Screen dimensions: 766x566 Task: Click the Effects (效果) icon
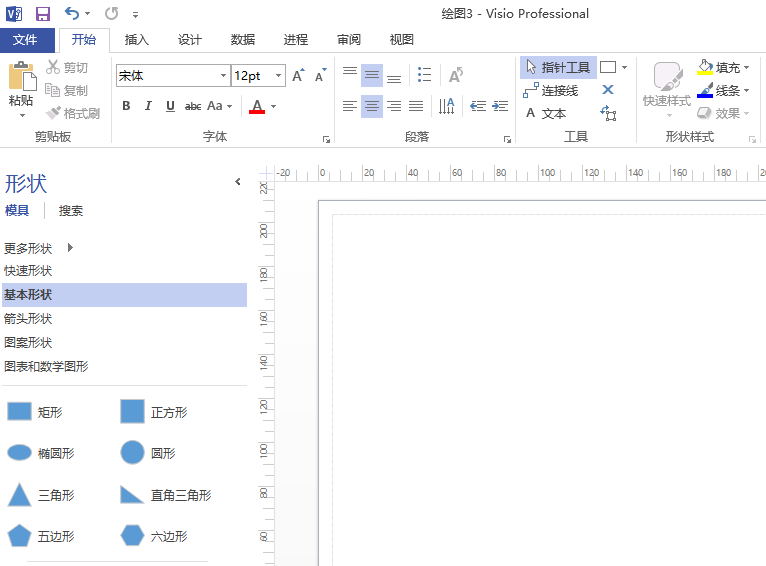pyautogui.click(x=704, y=113)
